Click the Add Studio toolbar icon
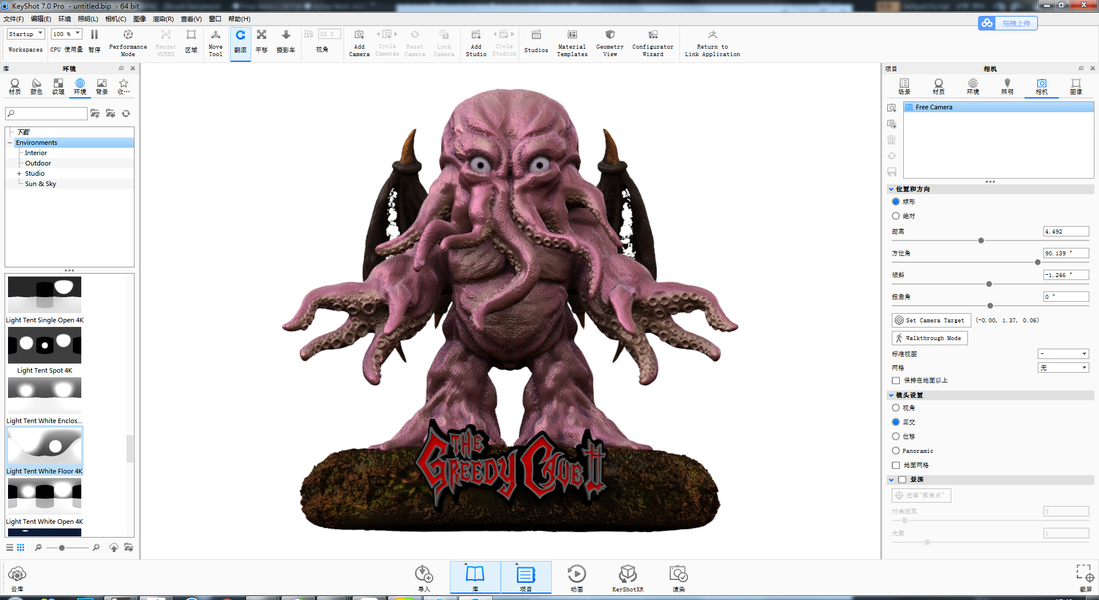 pyautogui.click(x=476, y=35)
